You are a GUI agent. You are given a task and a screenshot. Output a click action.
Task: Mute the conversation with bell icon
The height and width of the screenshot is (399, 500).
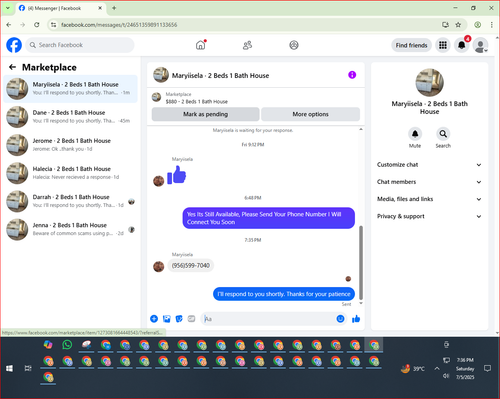pyautogui.click(x=415, y=134)
